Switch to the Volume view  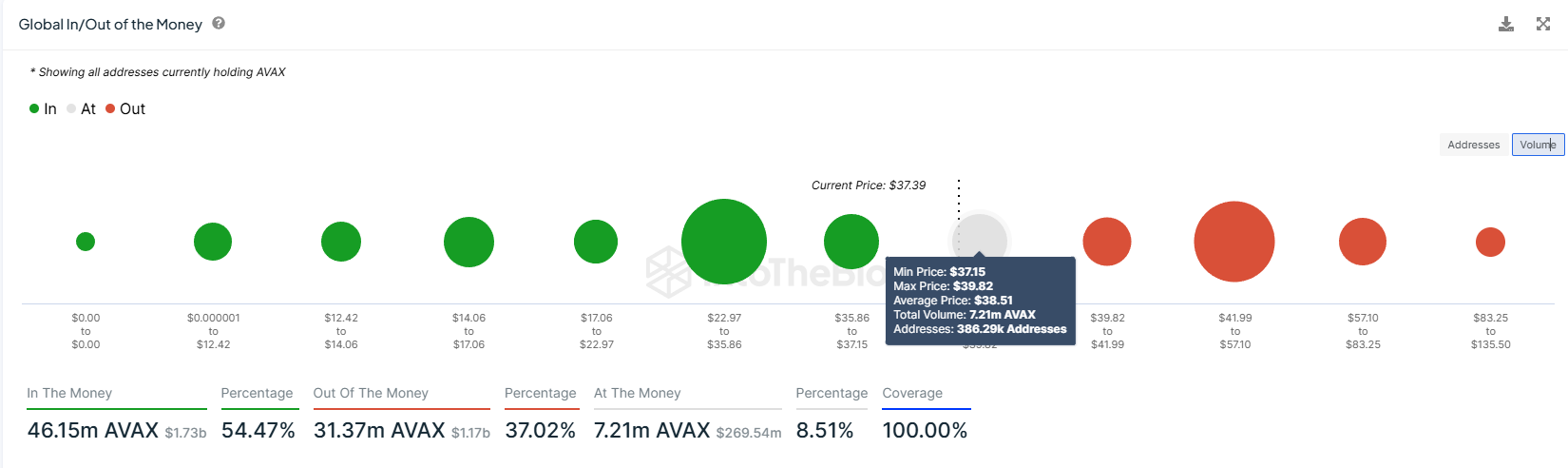[x=1538, y=145]
